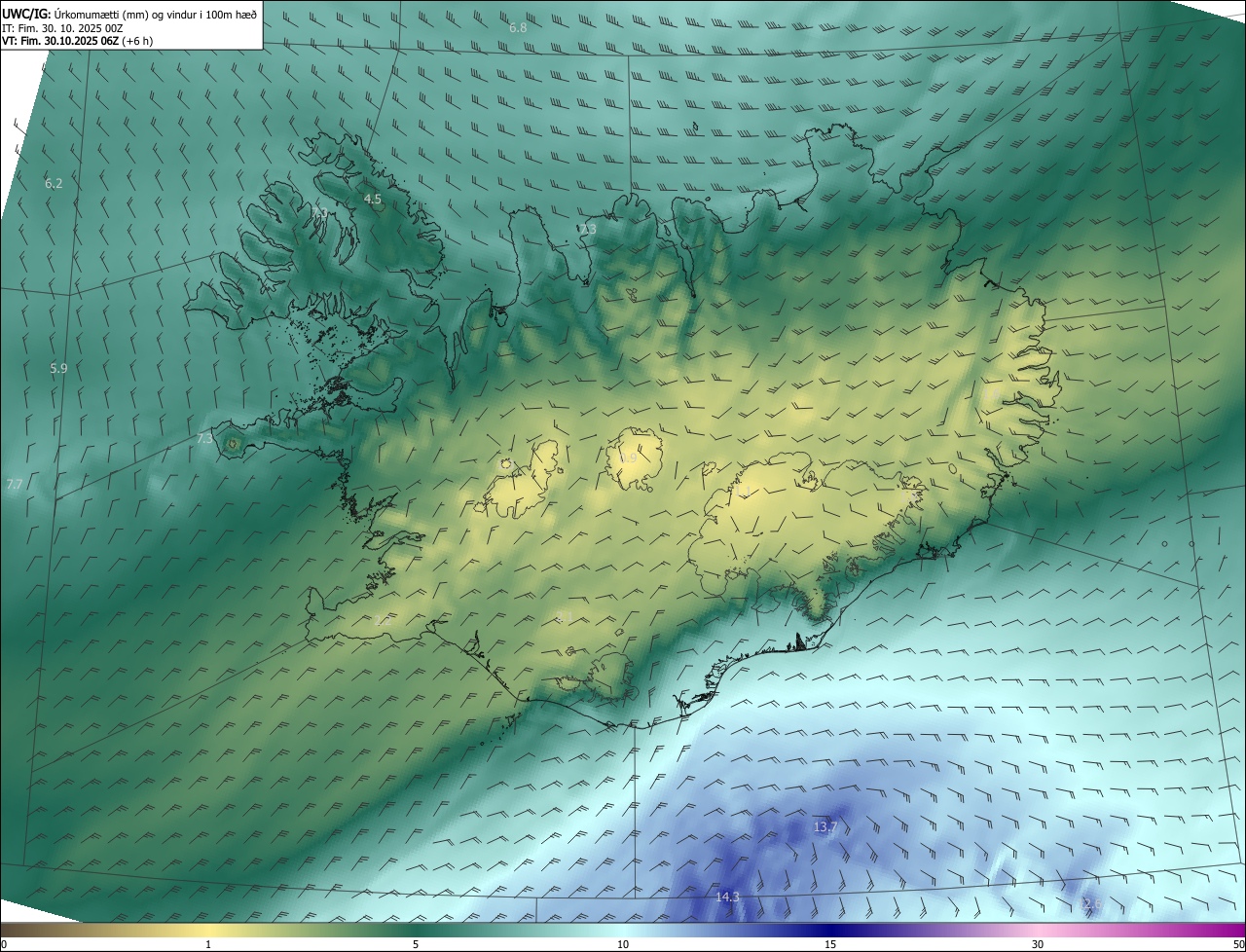Click the 6.2 value label over the sea
Screen dimensions: 1246x952
click(x=54, y=183)
